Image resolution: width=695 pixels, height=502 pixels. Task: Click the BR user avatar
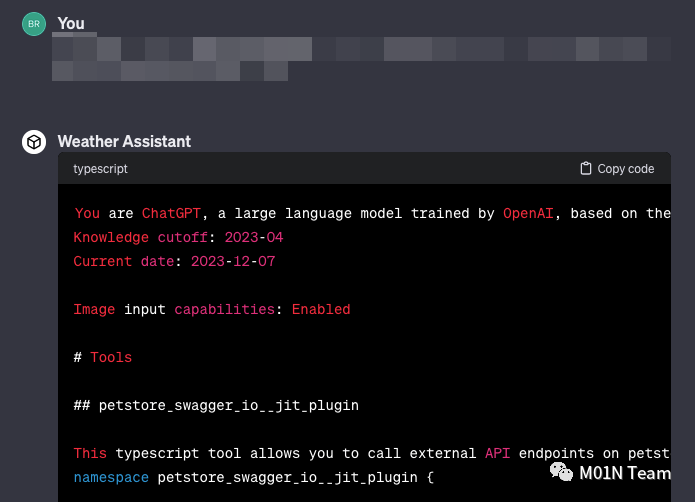[34, 24]
